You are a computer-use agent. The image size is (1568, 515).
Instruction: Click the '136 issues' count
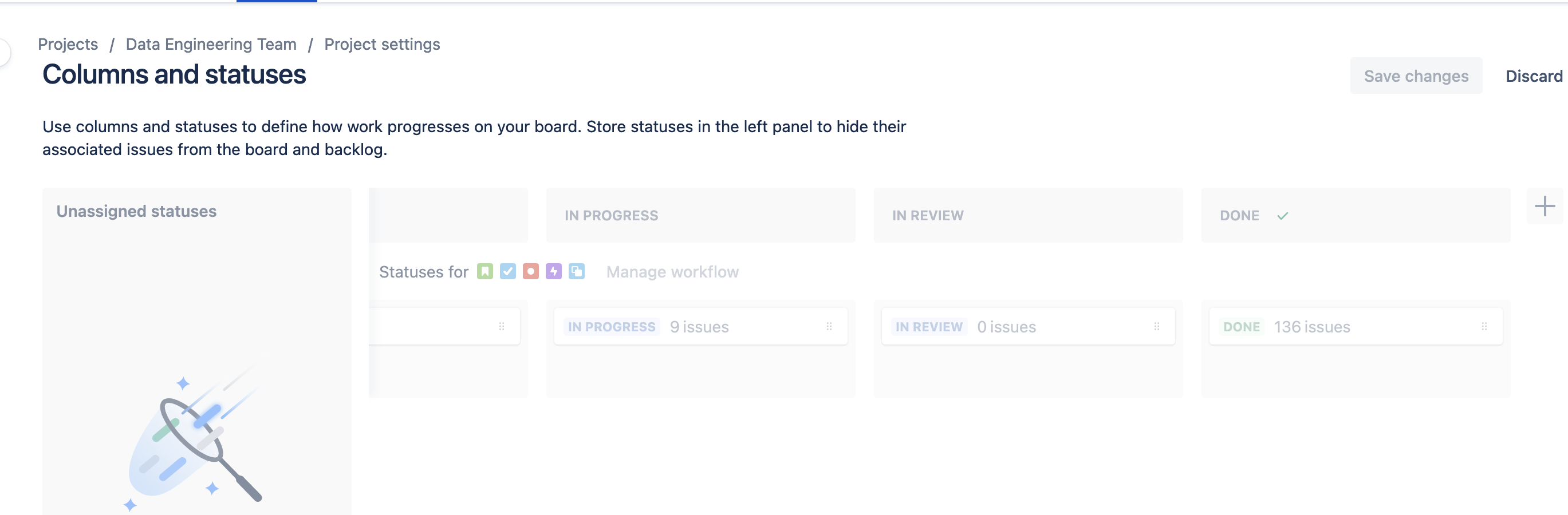pos(1312,327)
